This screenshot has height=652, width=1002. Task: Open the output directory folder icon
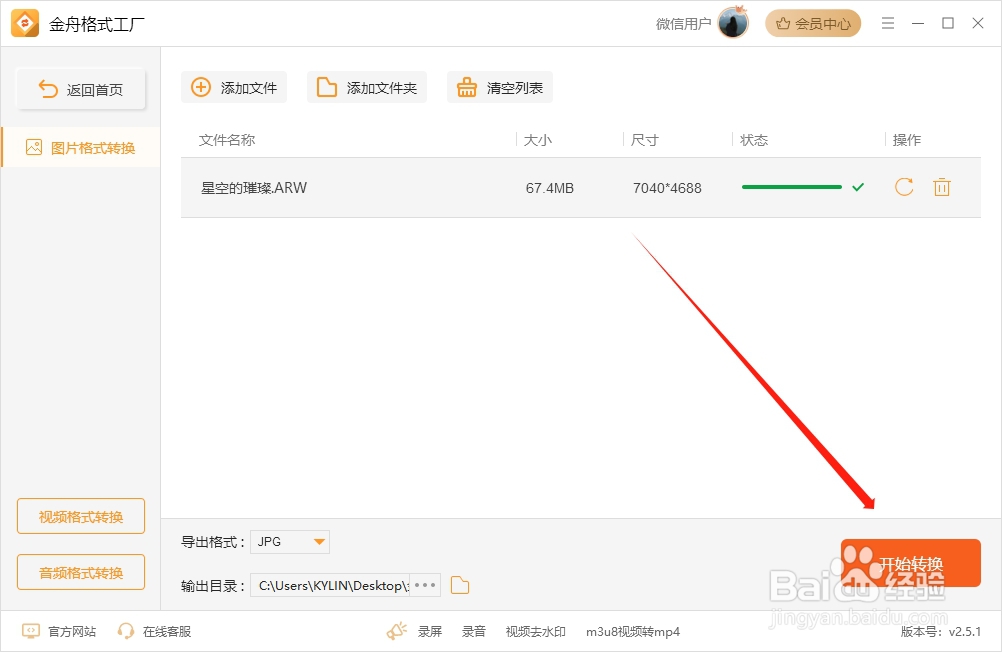[x=459, y=585]
